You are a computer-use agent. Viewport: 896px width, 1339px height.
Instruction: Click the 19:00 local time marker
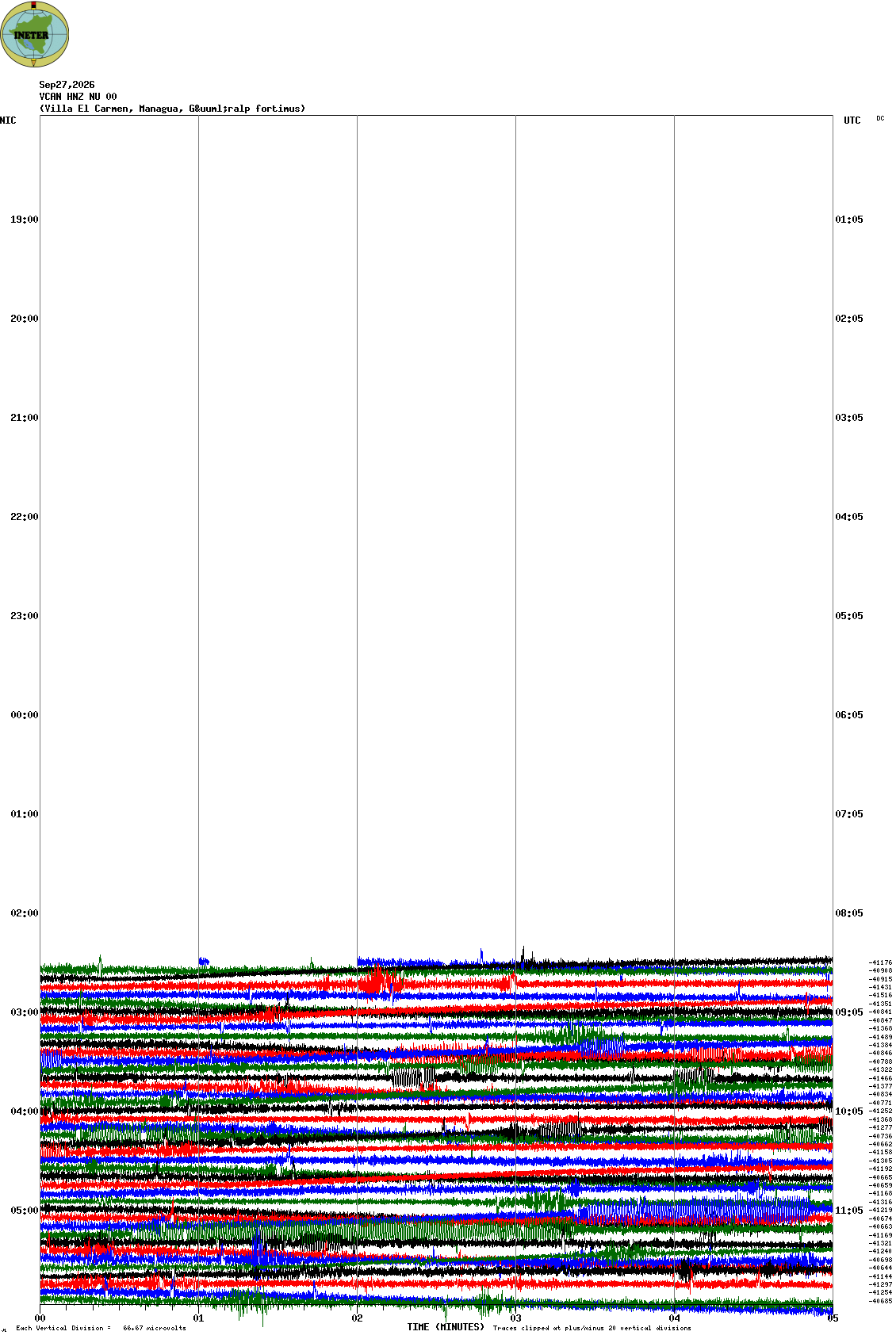(25, 220)
